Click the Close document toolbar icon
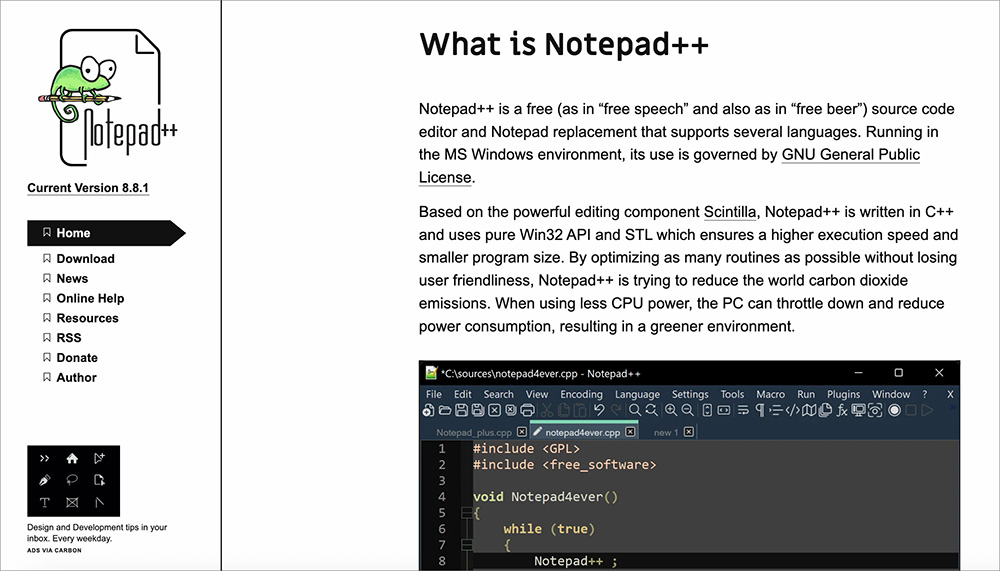 (x=494, y=410)
